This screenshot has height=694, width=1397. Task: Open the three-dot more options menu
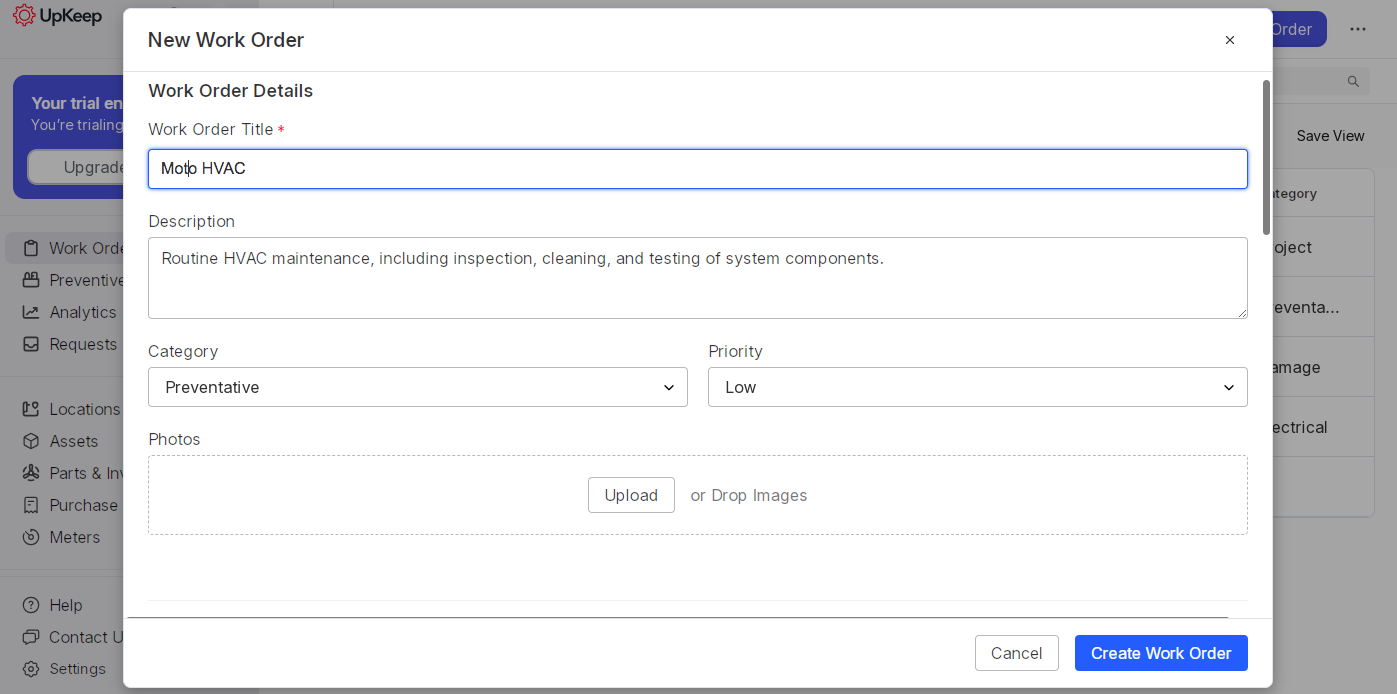(x=1357, y=29)
